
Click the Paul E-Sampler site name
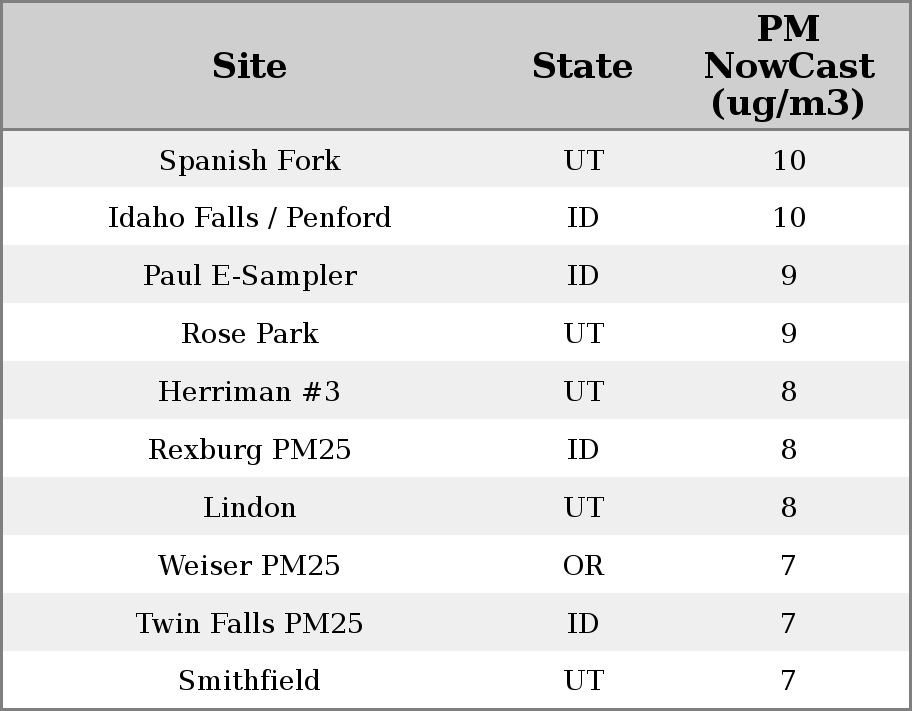pyautogui.click(x=250, y=276)
